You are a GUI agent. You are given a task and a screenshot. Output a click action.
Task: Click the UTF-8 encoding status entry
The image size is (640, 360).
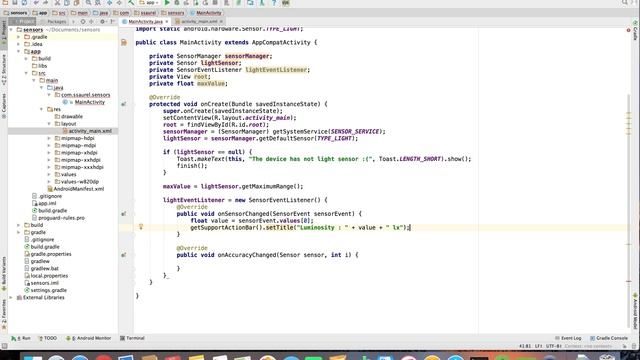tap(553, 346)
